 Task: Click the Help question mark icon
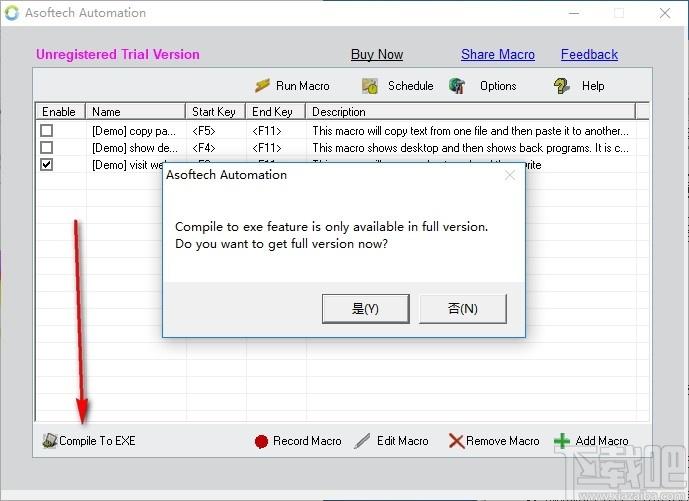click(562, 86)
